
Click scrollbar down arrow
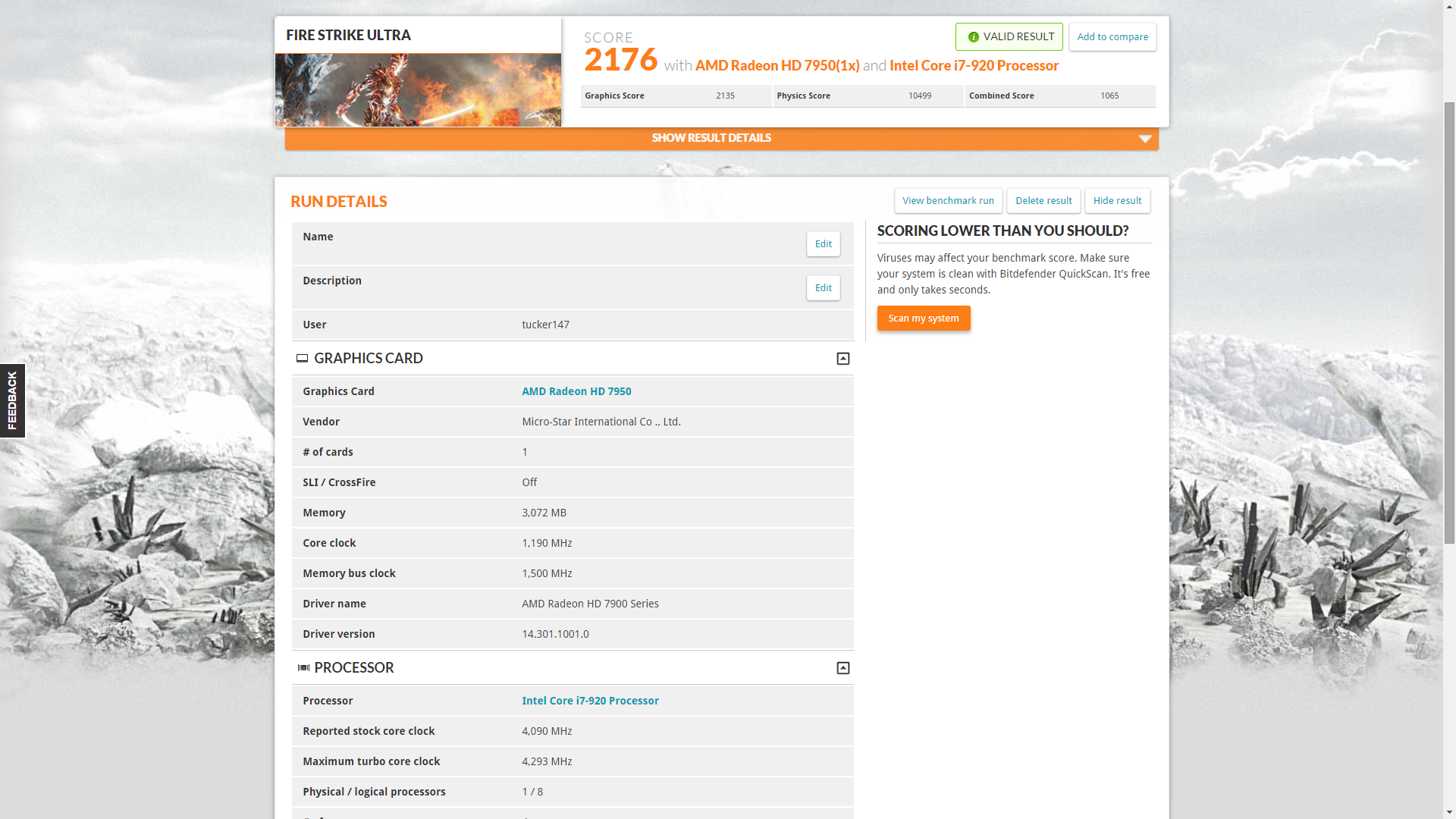pos(1449,813)
